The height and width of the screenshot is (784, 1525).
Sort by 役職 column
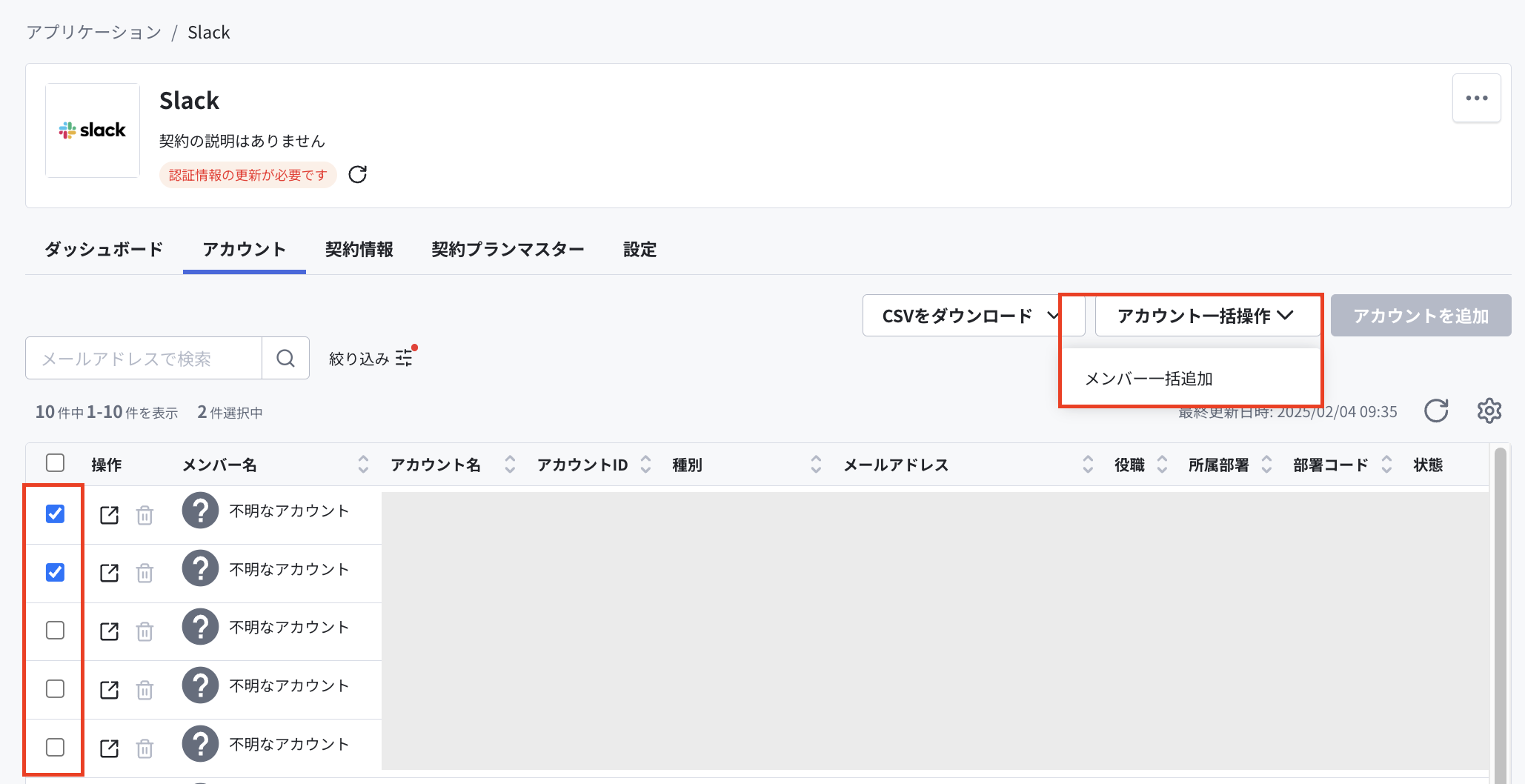pyautogui.click(x=1162, y=465)
